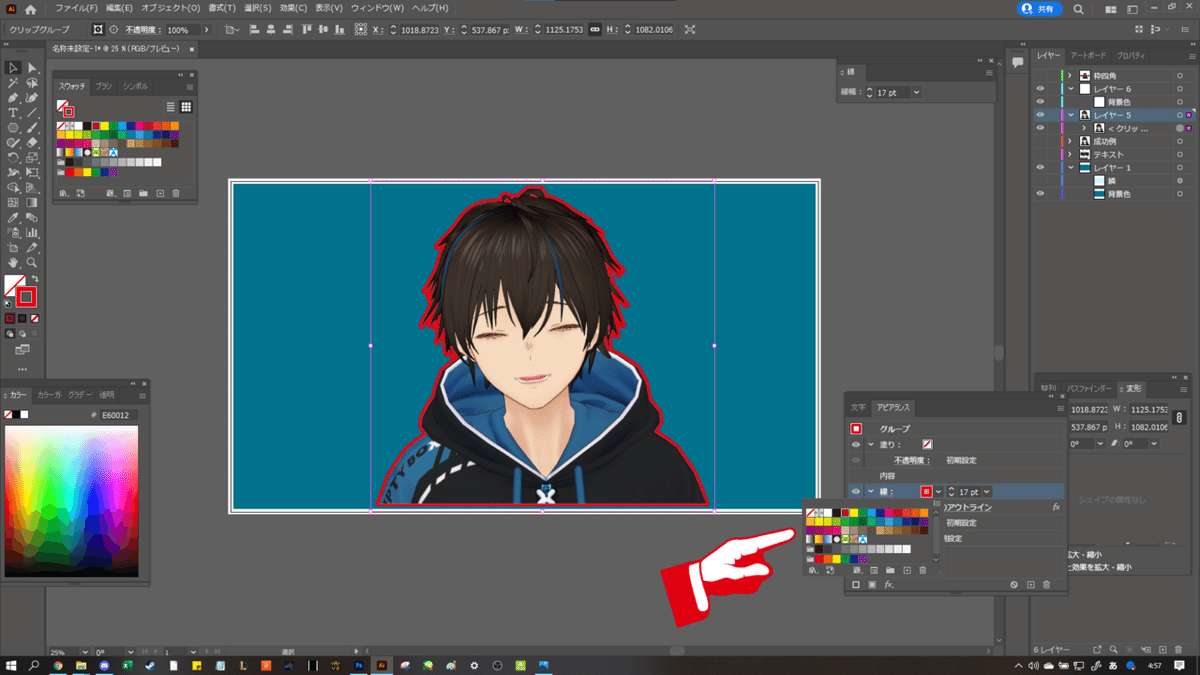Screen dimensions: 1200x675
Task: Click the グラデ tab in Color panel
Action: tap(82, 395)
